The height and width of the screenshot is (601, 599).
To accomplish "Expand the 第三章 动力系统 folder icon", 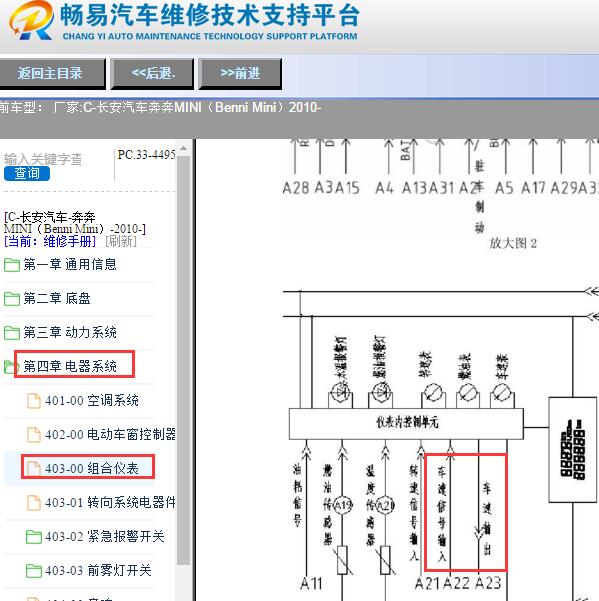I will (11, 333).
